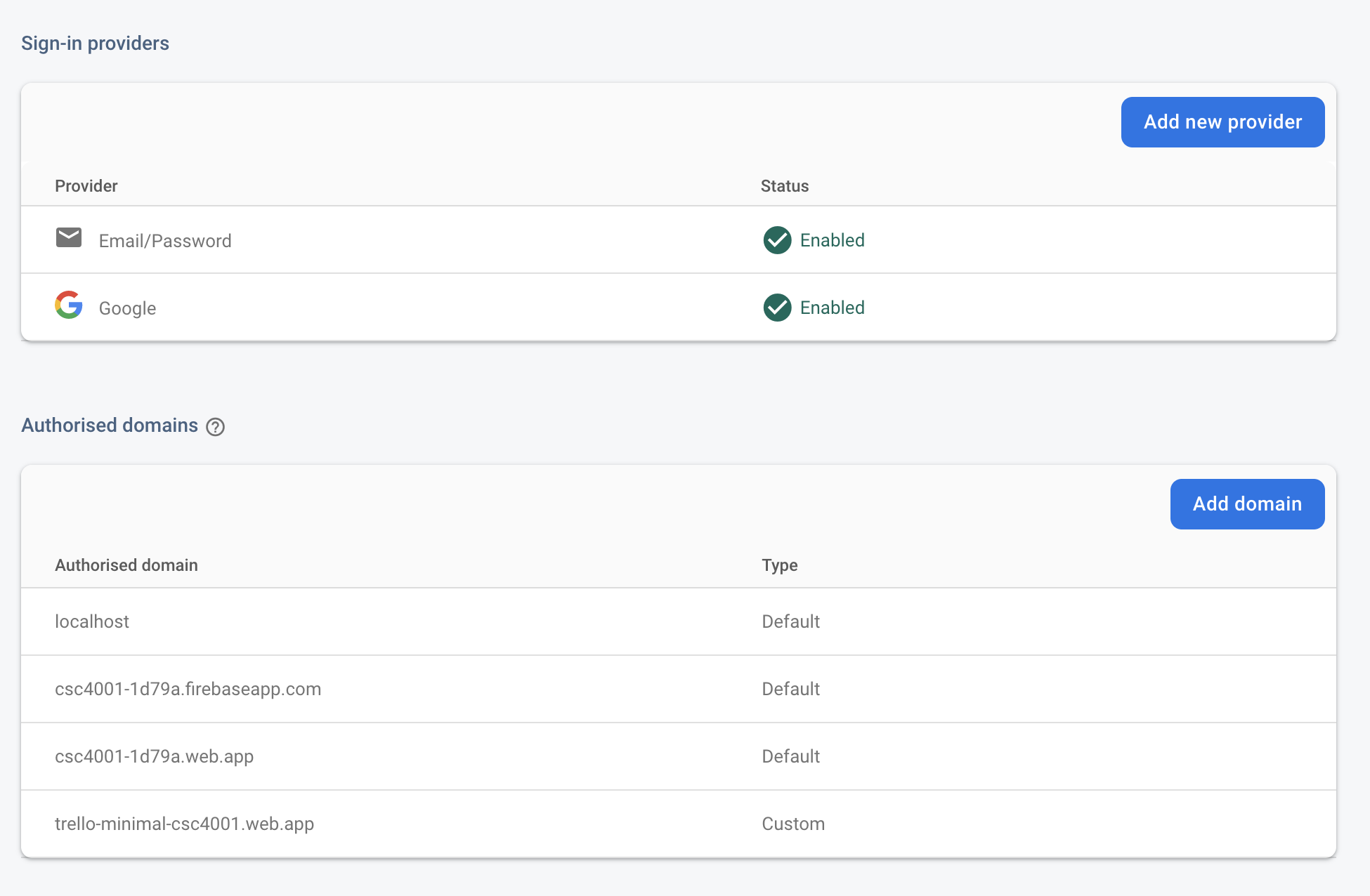Click the Enabled status text for Email/Password
The image size is (1370, 896).
point(832,240)
